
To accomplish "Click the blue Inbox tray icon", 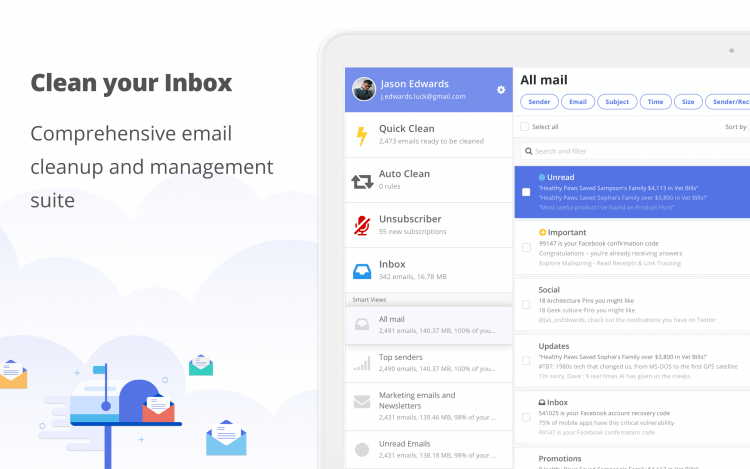I will point(362,271).
